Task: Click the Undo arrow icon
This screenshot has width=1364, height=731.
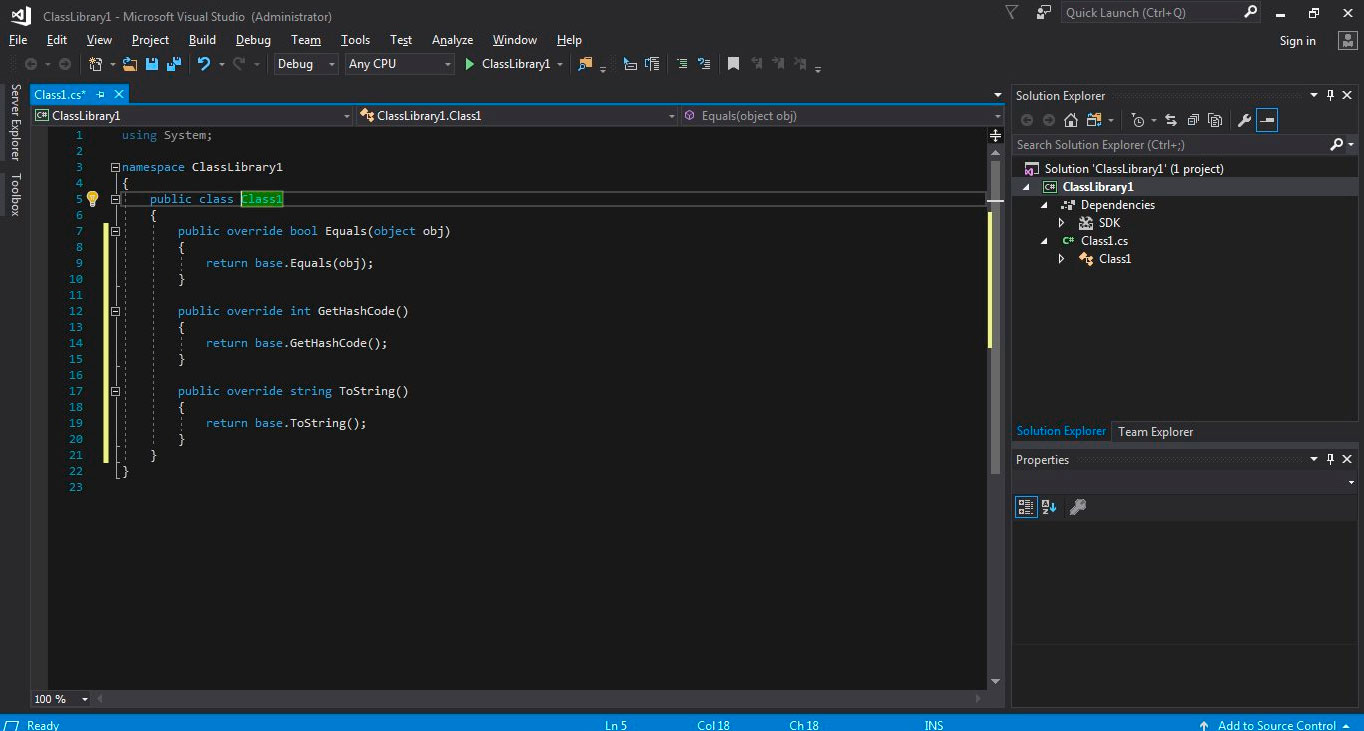Action: point(204,64)
